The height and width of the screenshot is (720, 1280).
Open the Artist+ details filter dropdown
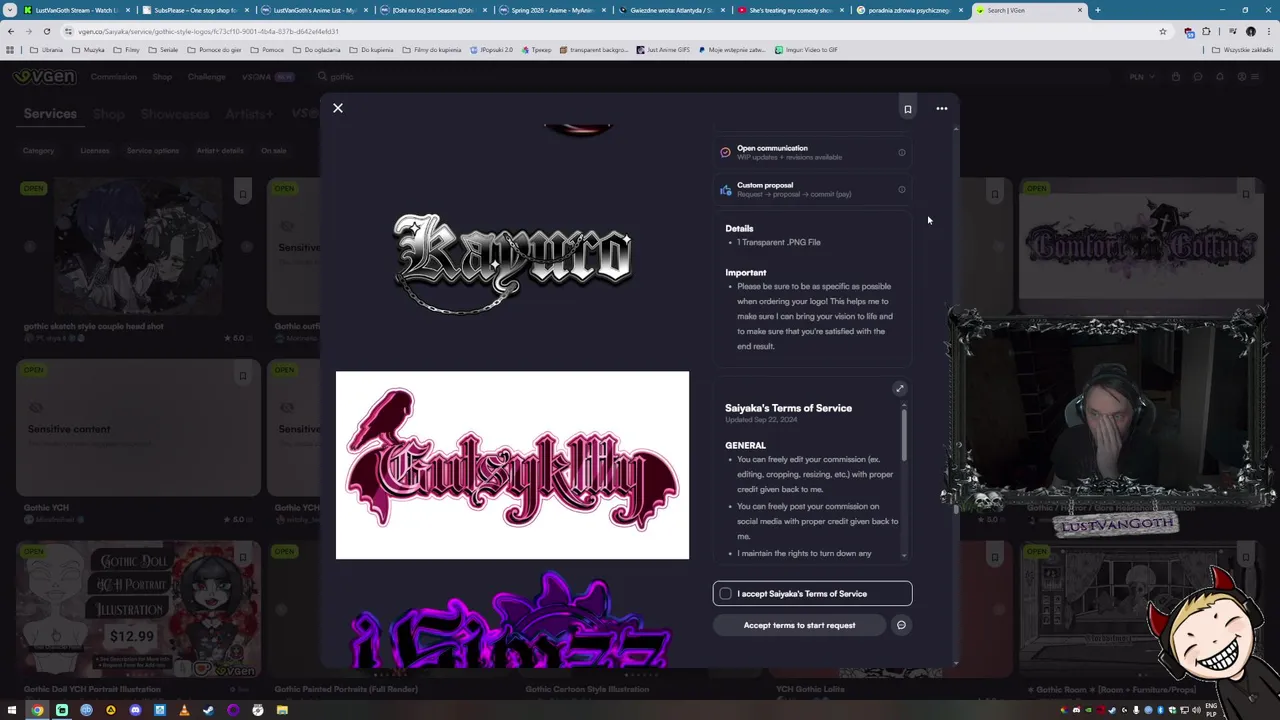(222, 151)
